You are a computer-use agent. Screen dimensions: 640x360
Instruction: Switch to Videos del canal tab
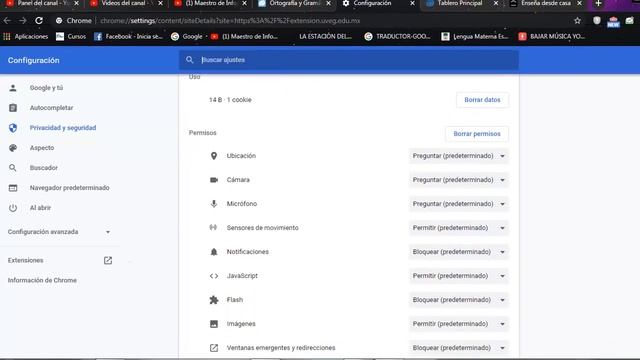click(126, 3)
